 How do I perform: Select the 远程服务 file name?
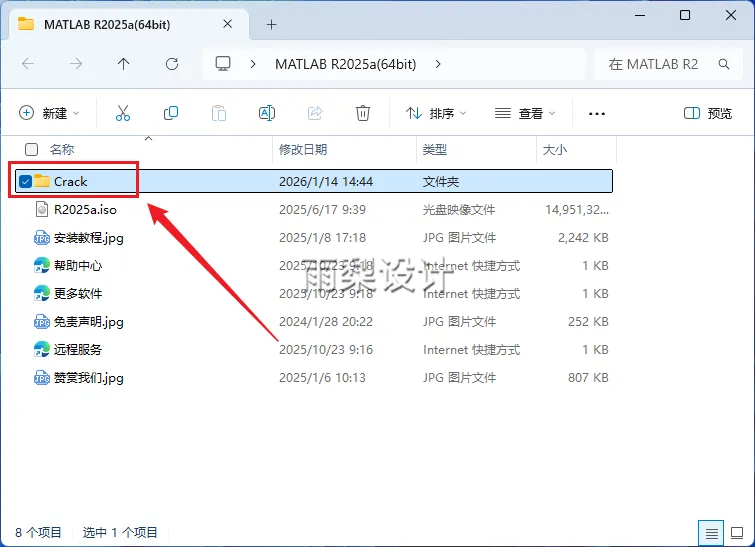tap(78, 349)
